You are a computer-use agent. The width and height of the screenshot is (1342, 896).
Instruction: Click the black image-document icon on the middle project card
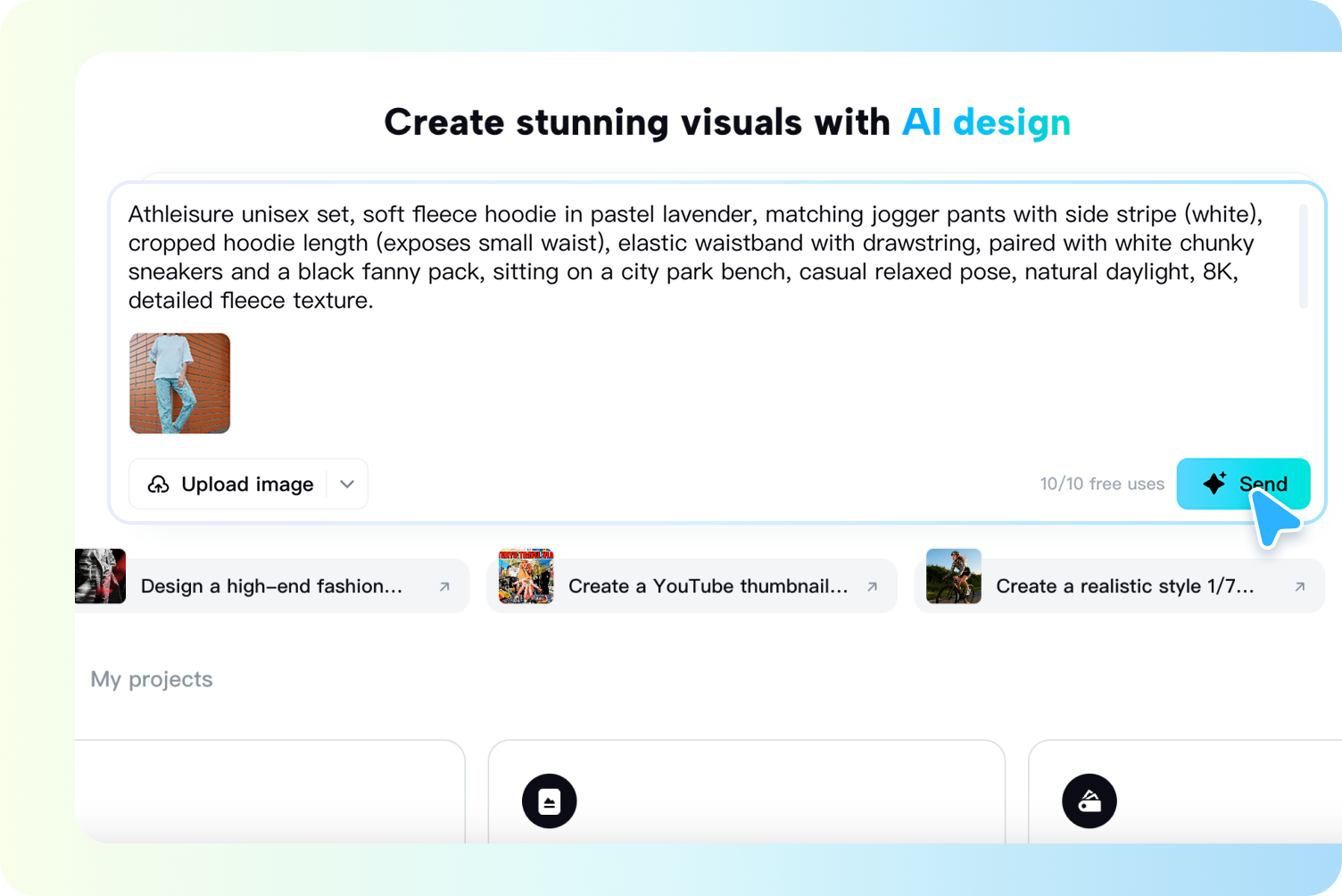(x=550, y=801)
